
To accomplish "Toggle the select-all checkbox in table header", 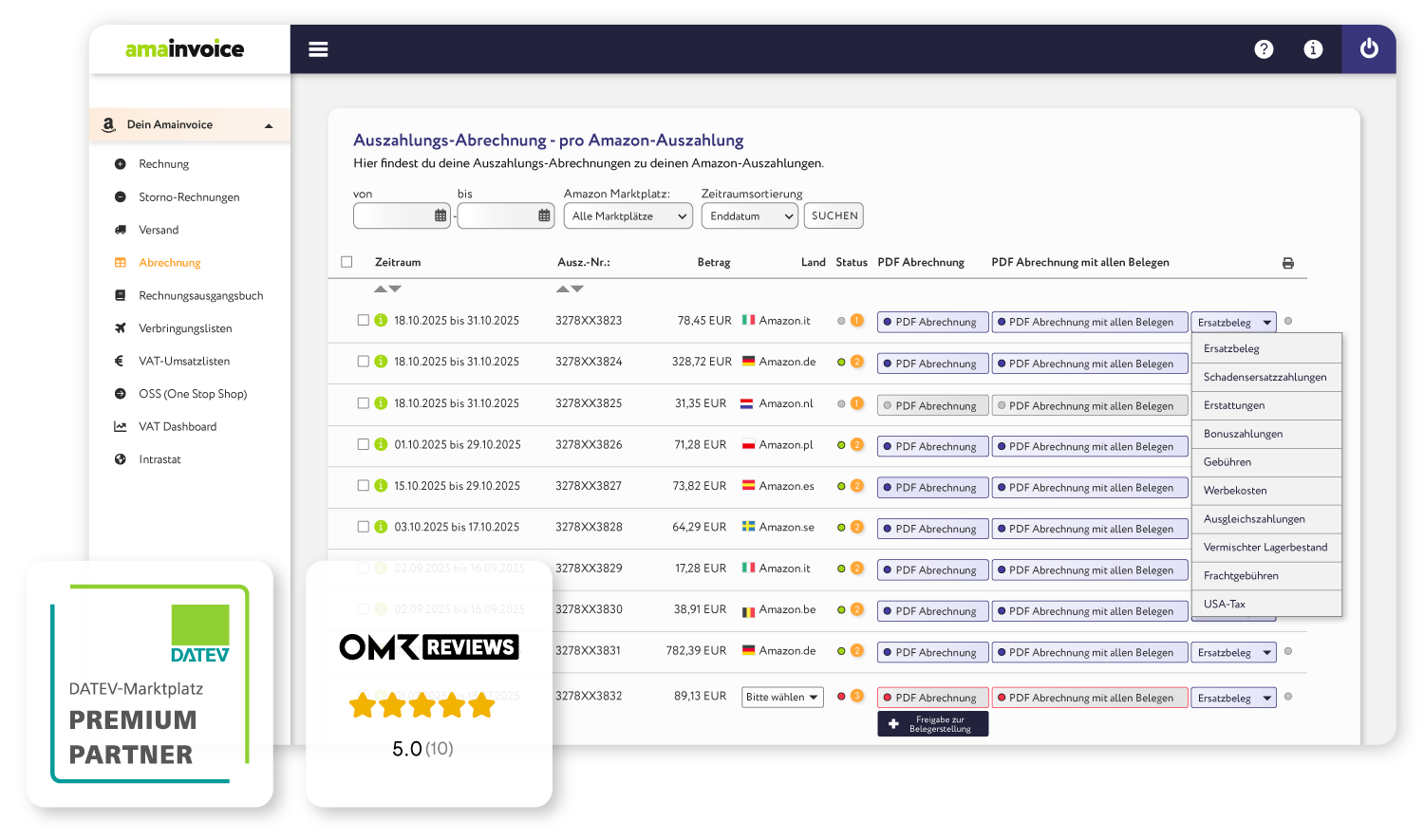I will tap(347, 262).
